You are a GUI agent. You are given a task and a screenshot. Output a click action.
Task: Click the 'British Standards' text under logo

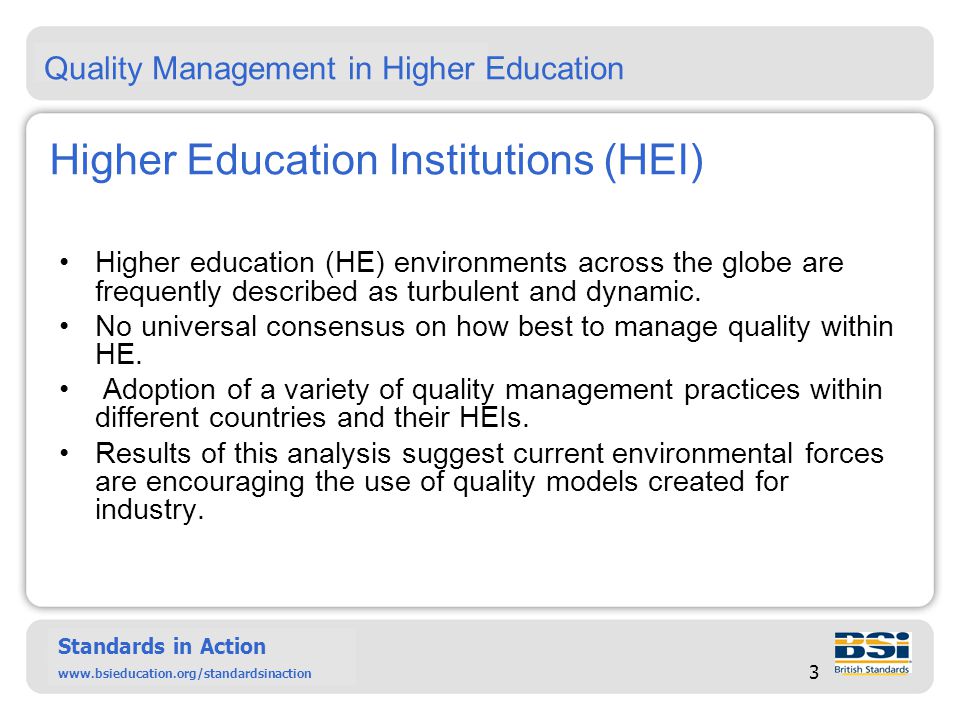(871, 669)
